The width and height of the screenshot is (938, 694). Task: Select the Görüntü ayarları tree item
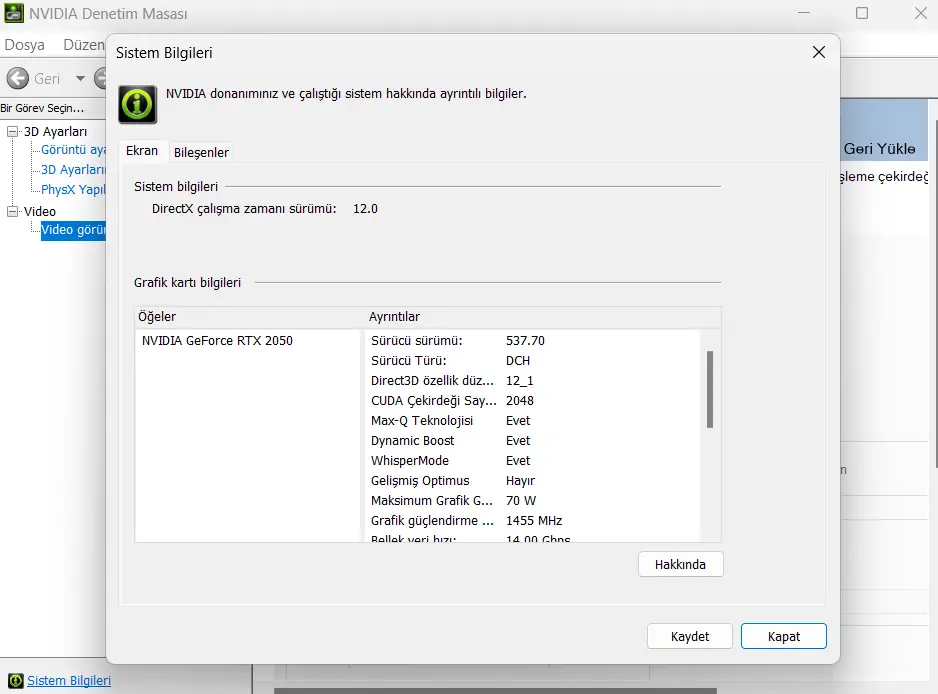73,150
